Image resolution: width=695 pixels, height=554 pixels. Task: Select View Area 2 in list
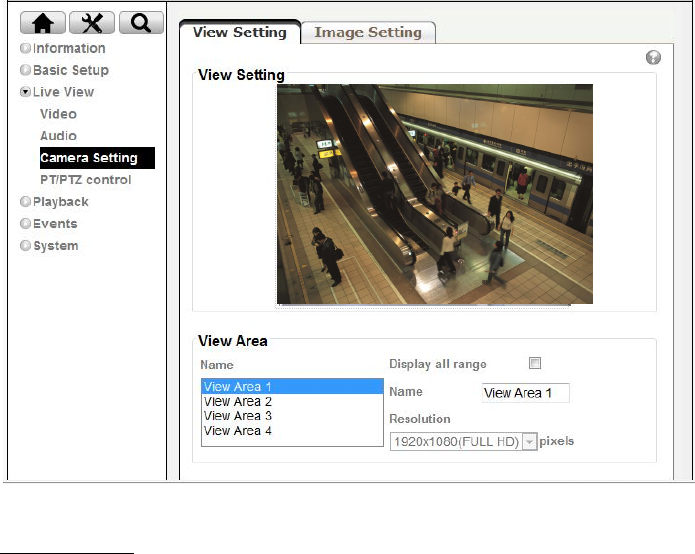pyautogui.click(x=292, y=401)
